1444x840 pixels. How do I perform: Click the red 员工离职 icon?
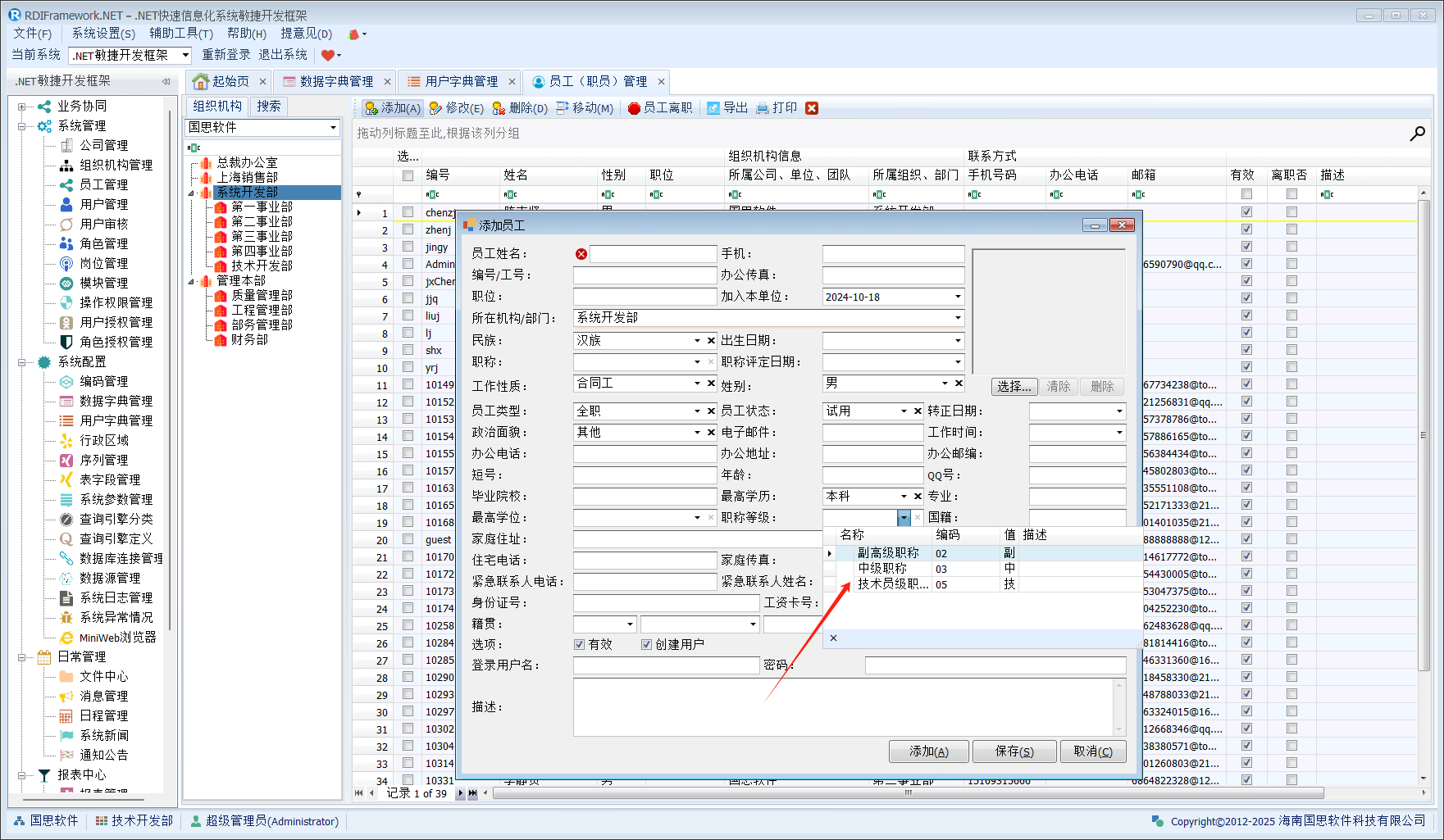(x=634, y=108)
